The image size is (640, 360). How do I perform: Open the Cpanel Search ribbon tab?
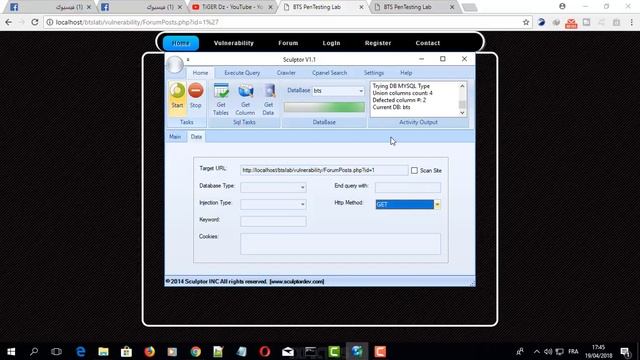[x=329, y=73]
